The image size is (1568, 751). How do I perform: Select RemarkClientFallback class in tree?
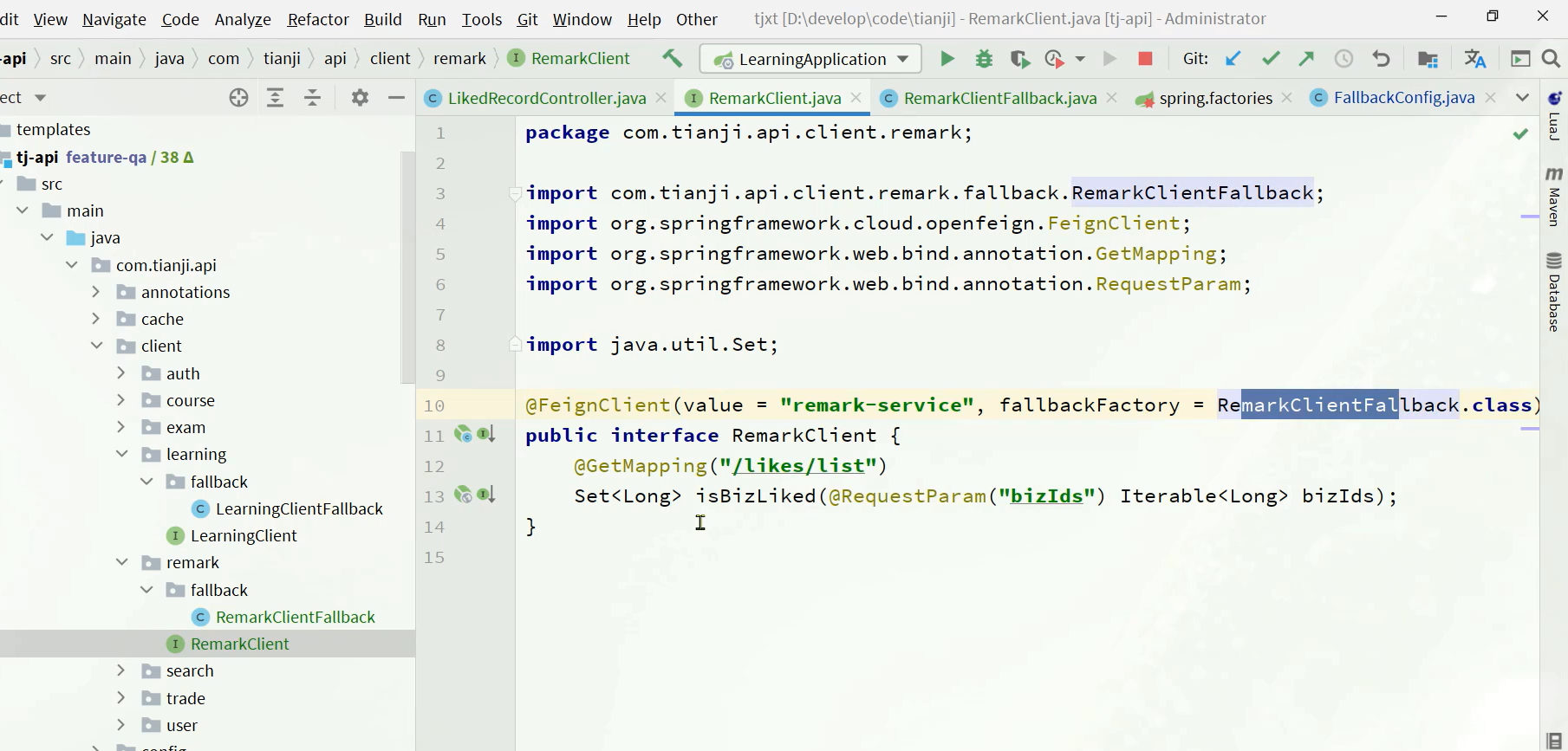tap(296, 617)
